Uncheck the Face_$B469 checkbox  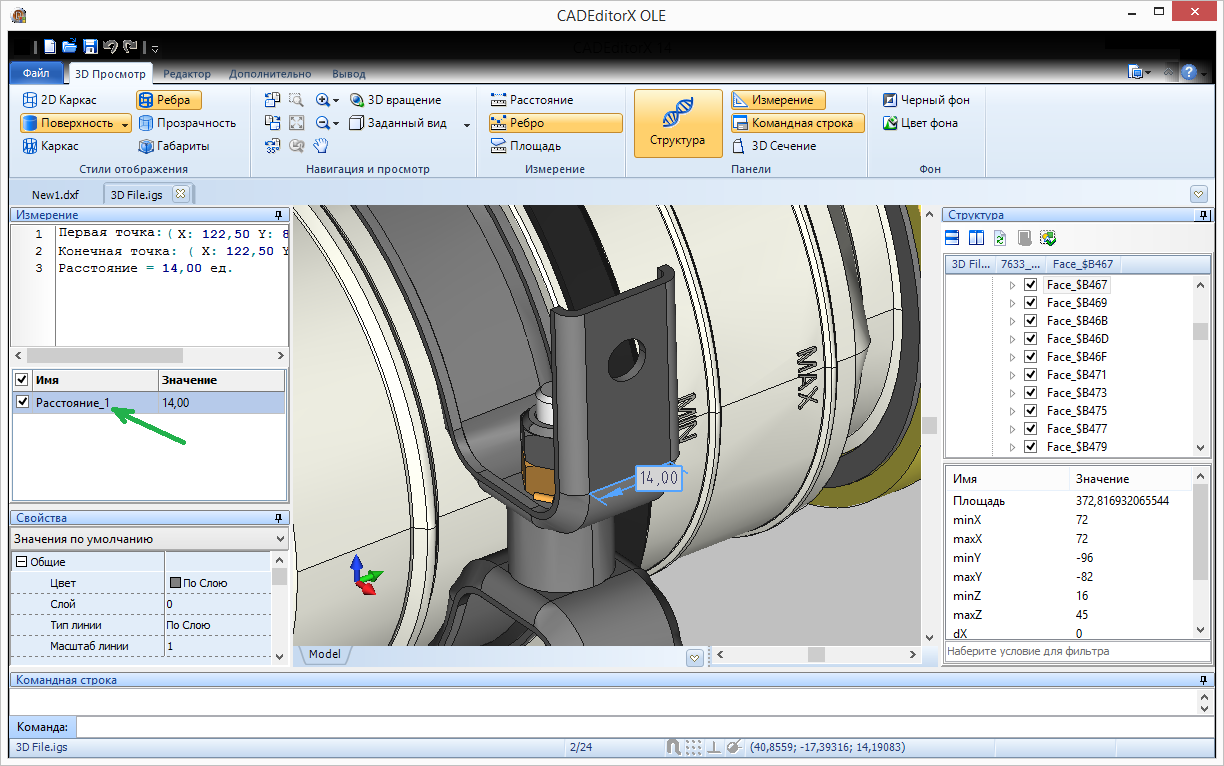[x=1030, y=303]
